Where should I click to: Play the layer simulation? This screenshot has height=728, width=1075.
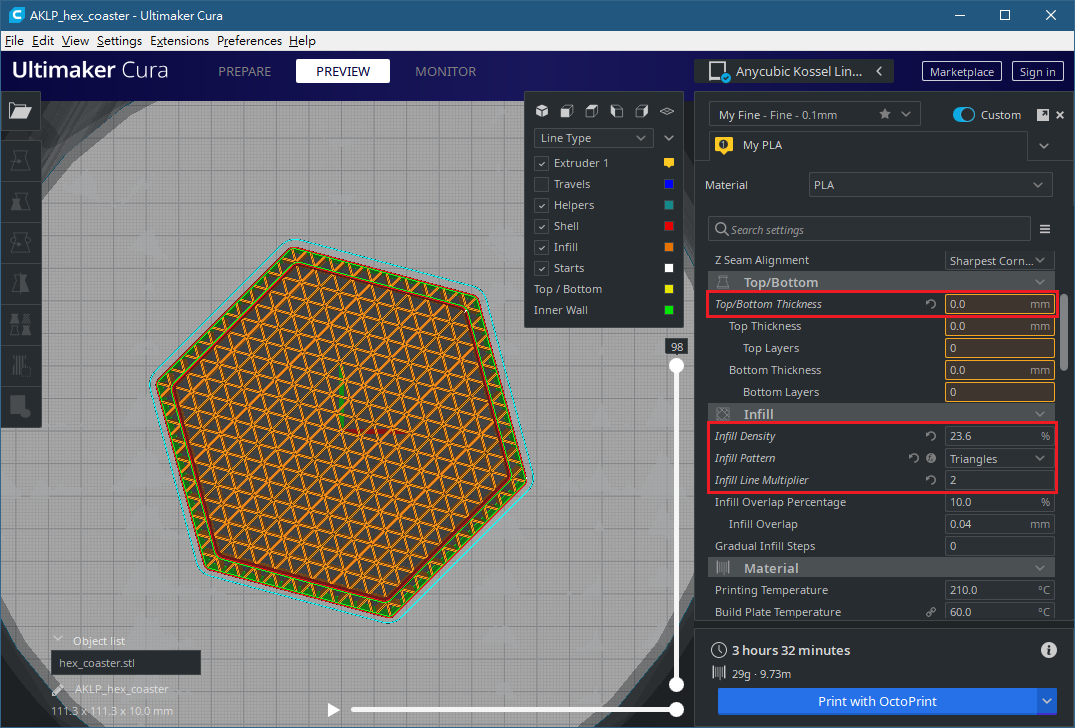click(x=333, y=709)
